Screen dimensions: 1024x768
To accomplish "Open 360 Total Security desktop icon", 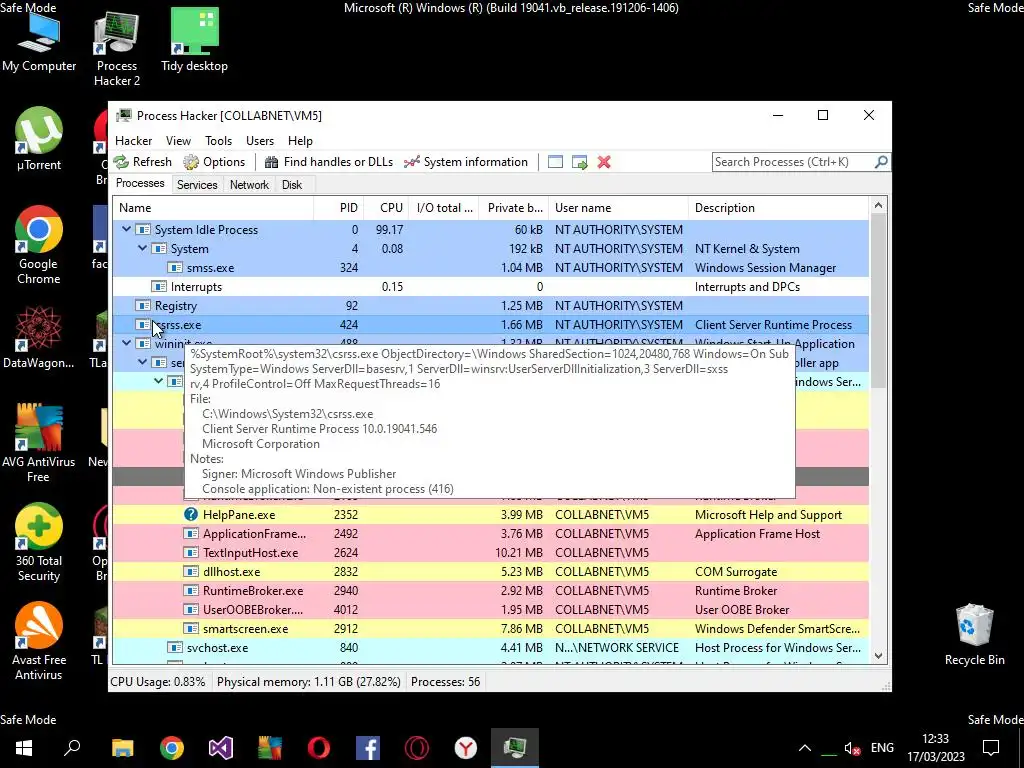I will click(39, 542).
